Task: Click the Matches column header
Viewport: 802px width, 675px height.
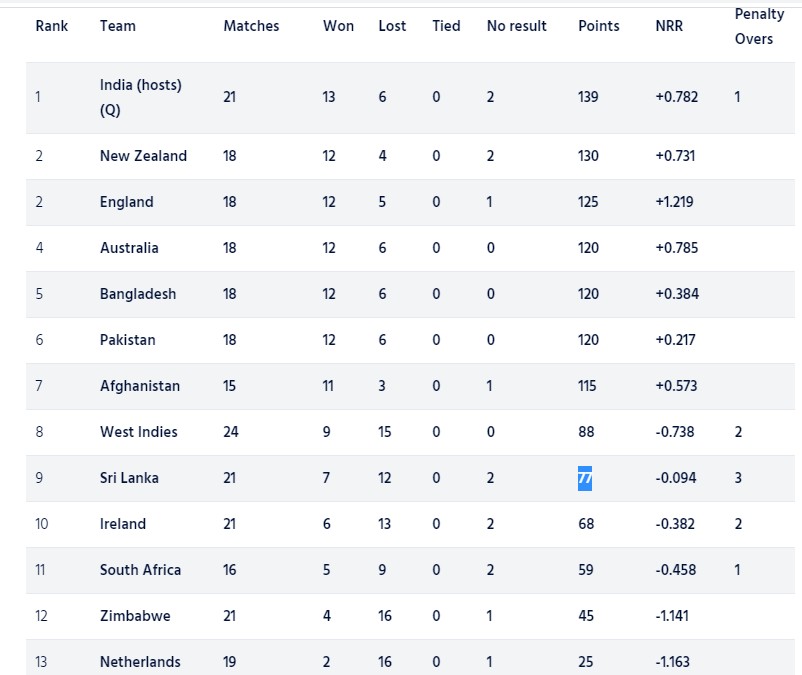Action: tap(251, 26)
